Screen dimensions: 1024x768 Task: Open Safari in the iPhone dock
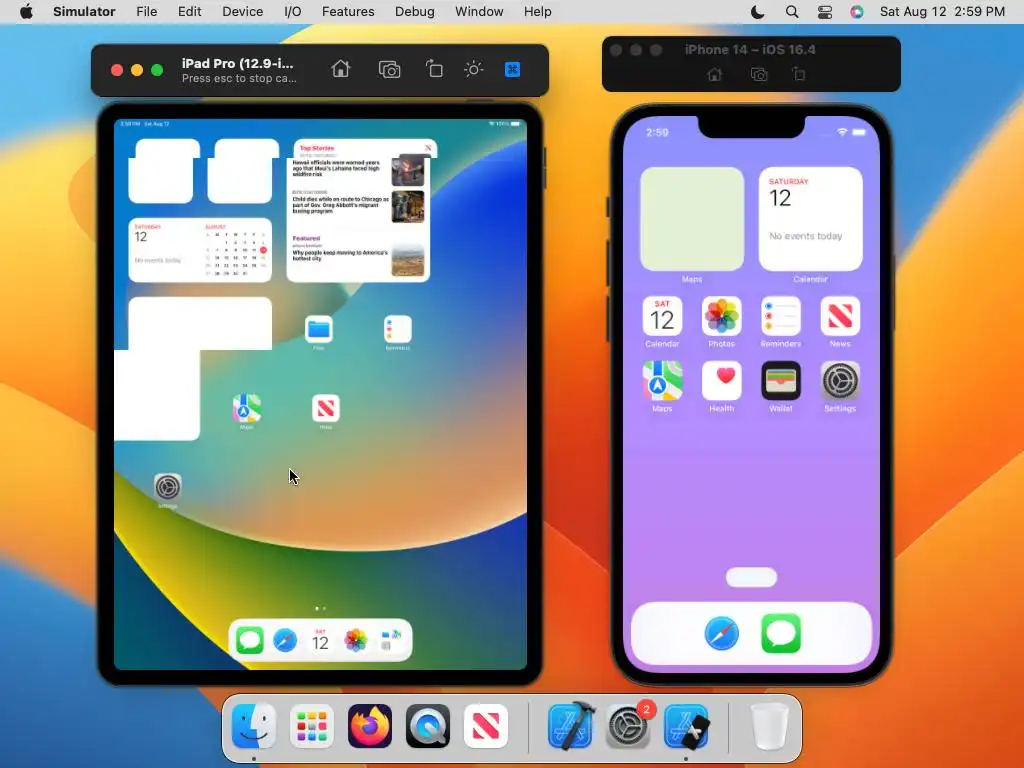[722, 633]
